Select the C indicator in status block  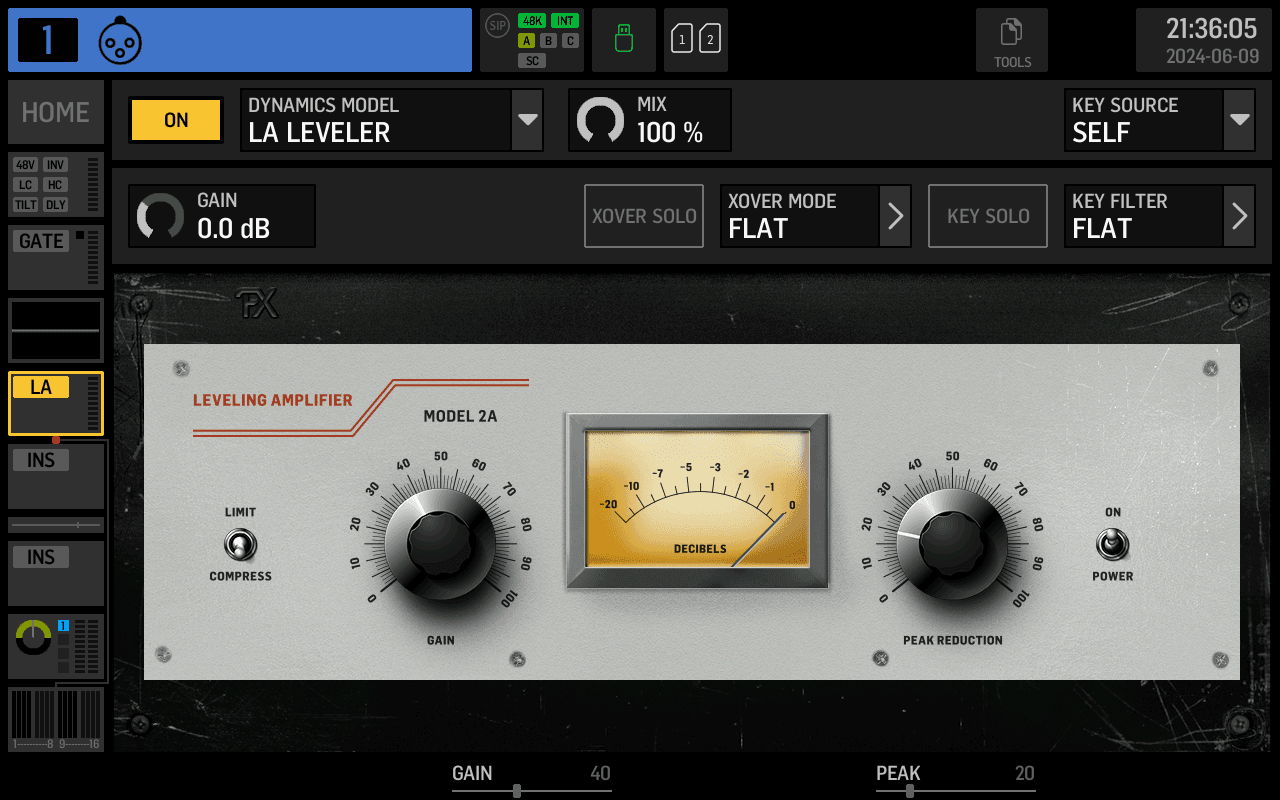click(x=570, y=41)
